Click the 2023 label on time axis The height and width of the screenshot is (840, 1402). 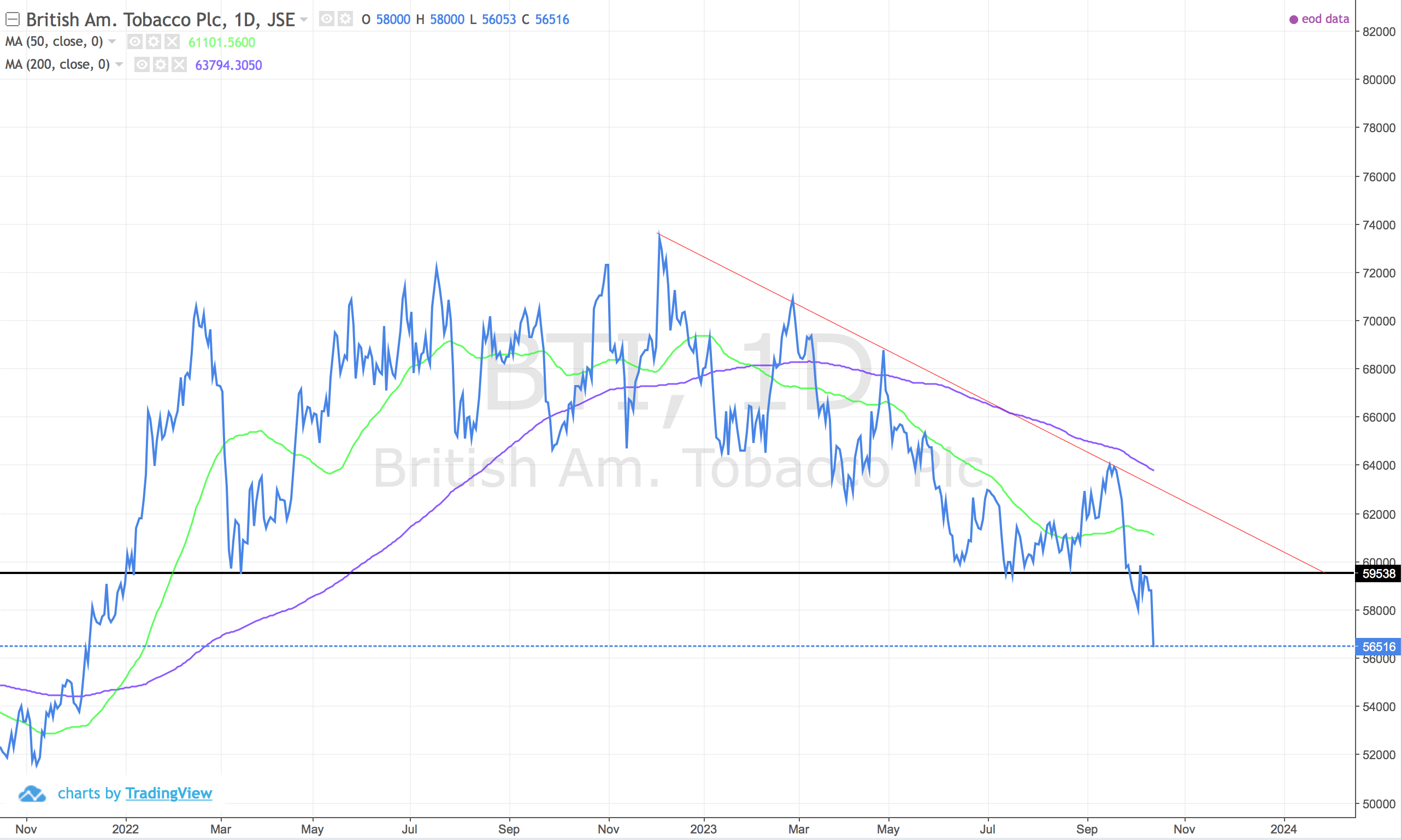pyautogui.click(x=703, y=829)
